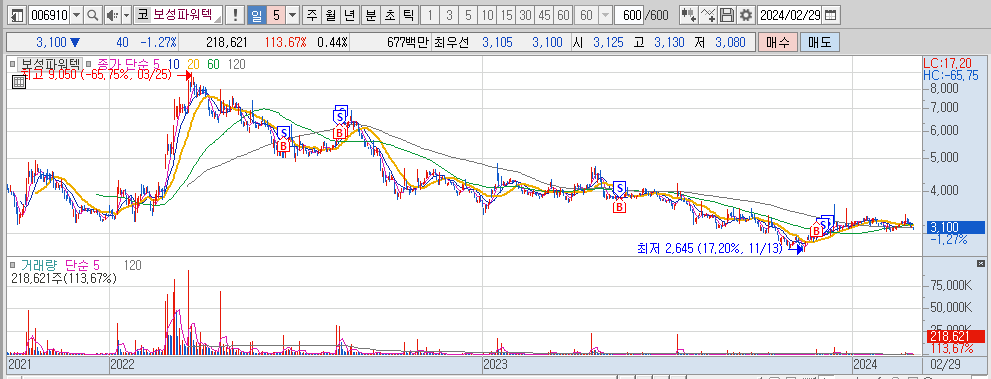Click the add line indicator icon
This screenshot has width=991, height=379.
pyautogui.click(x=708, y=15)
